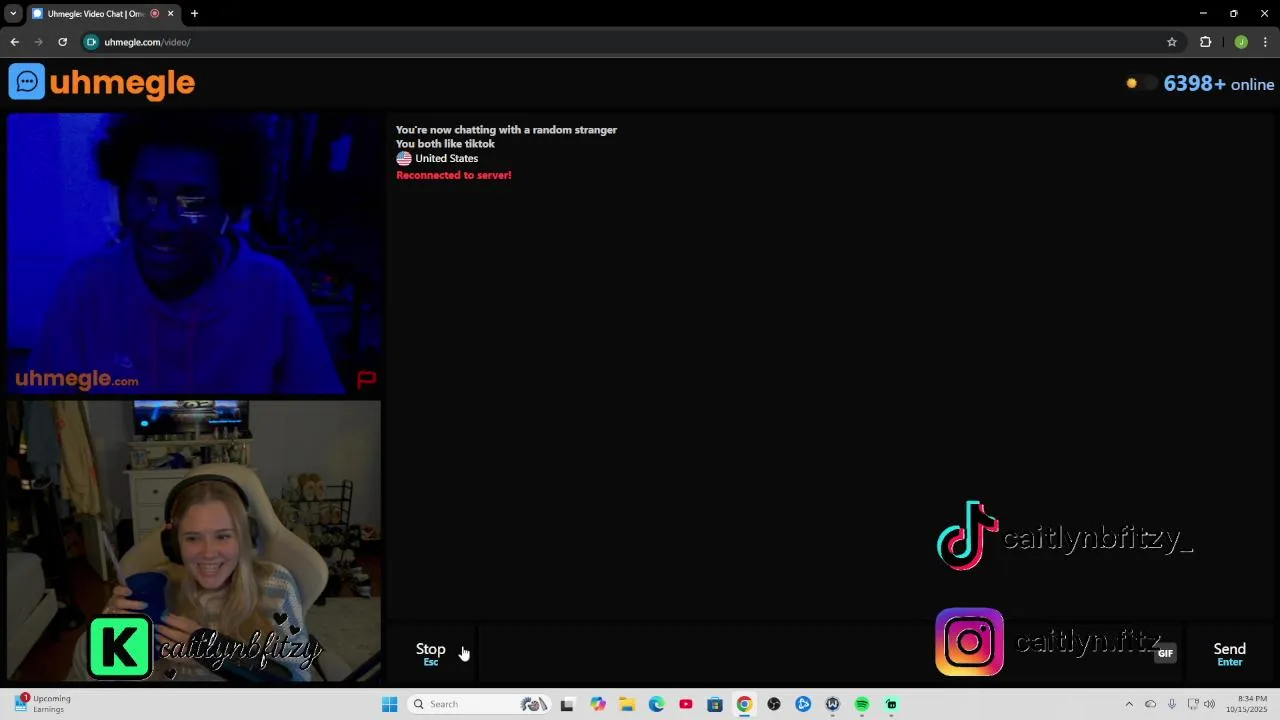
Task: Click the 'You both like tiktok' message
Action: click(x=445, y=144)
